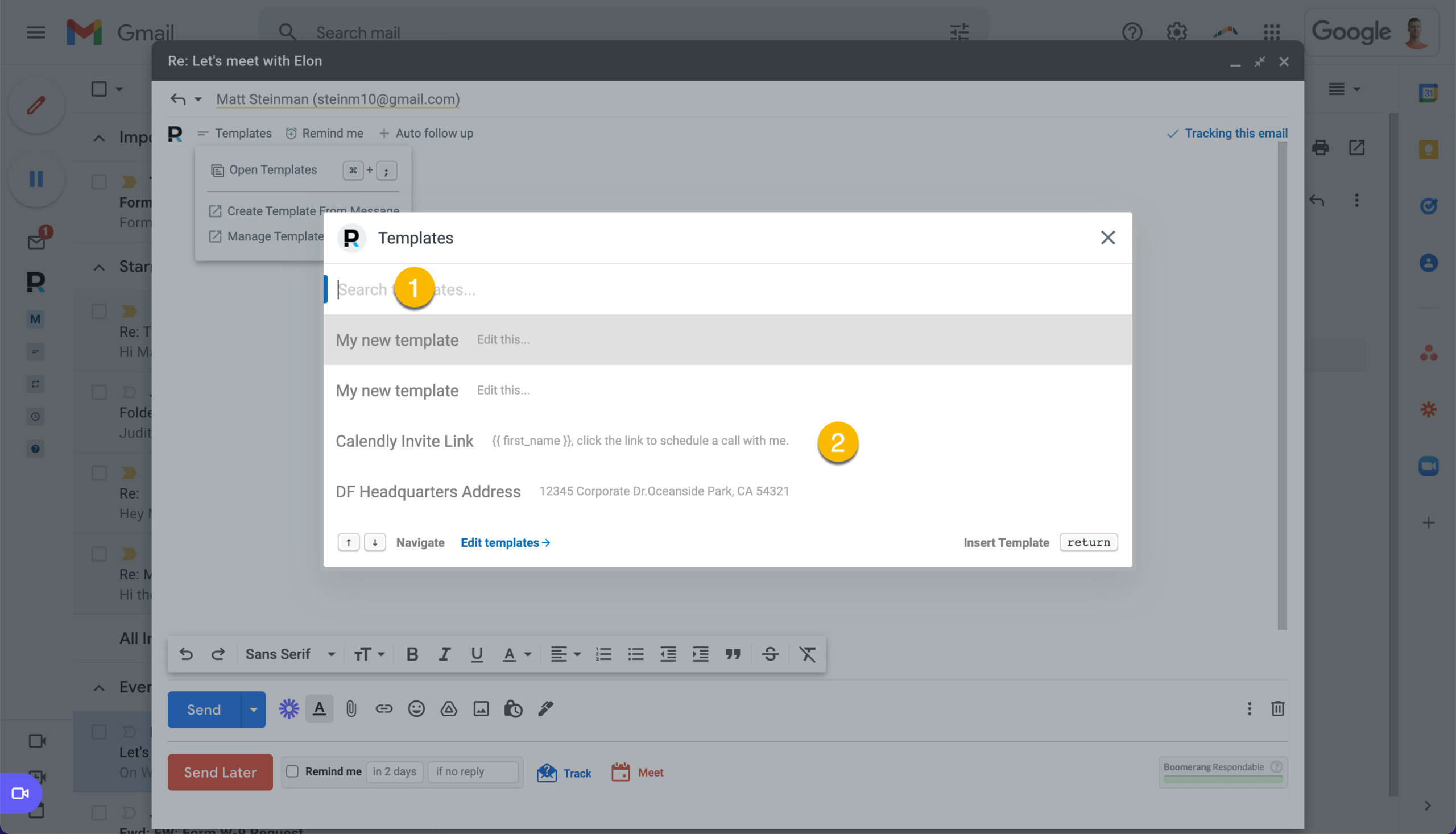Image resolution: width=1456 pixels, height=834 pixels.
Task: Insert signature with pen icon
Action: tap(545, 709)
